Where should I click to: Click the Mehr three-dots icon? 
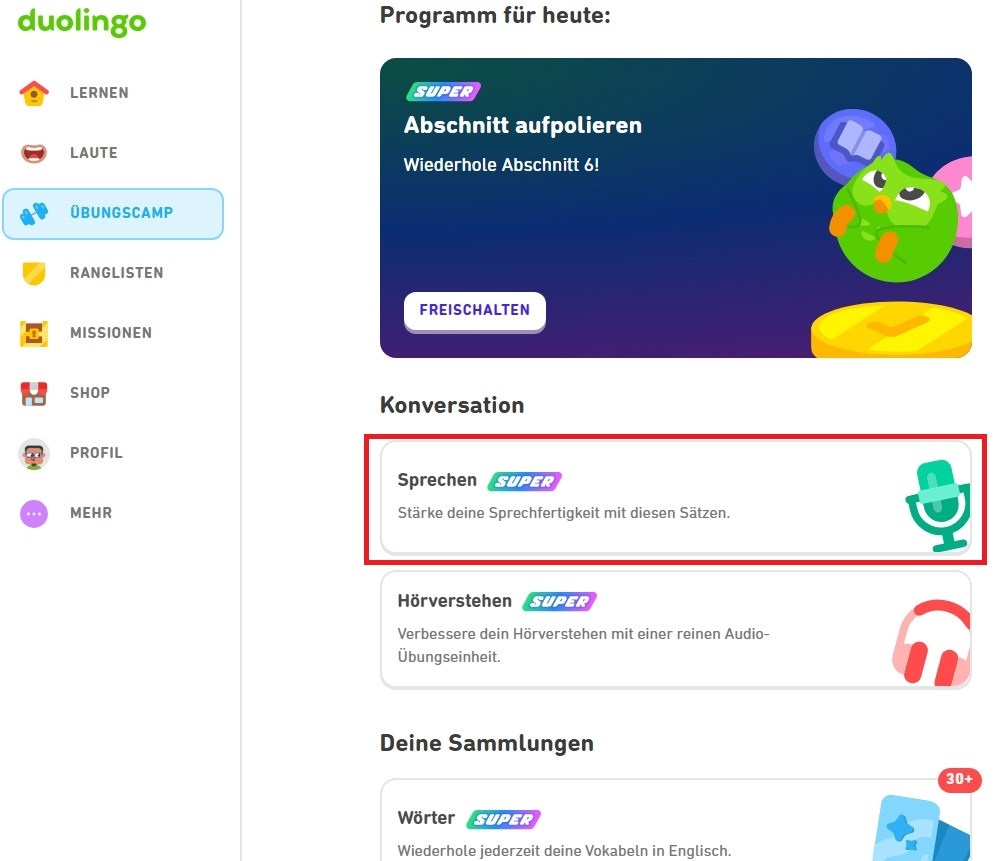tap(34, 513)
